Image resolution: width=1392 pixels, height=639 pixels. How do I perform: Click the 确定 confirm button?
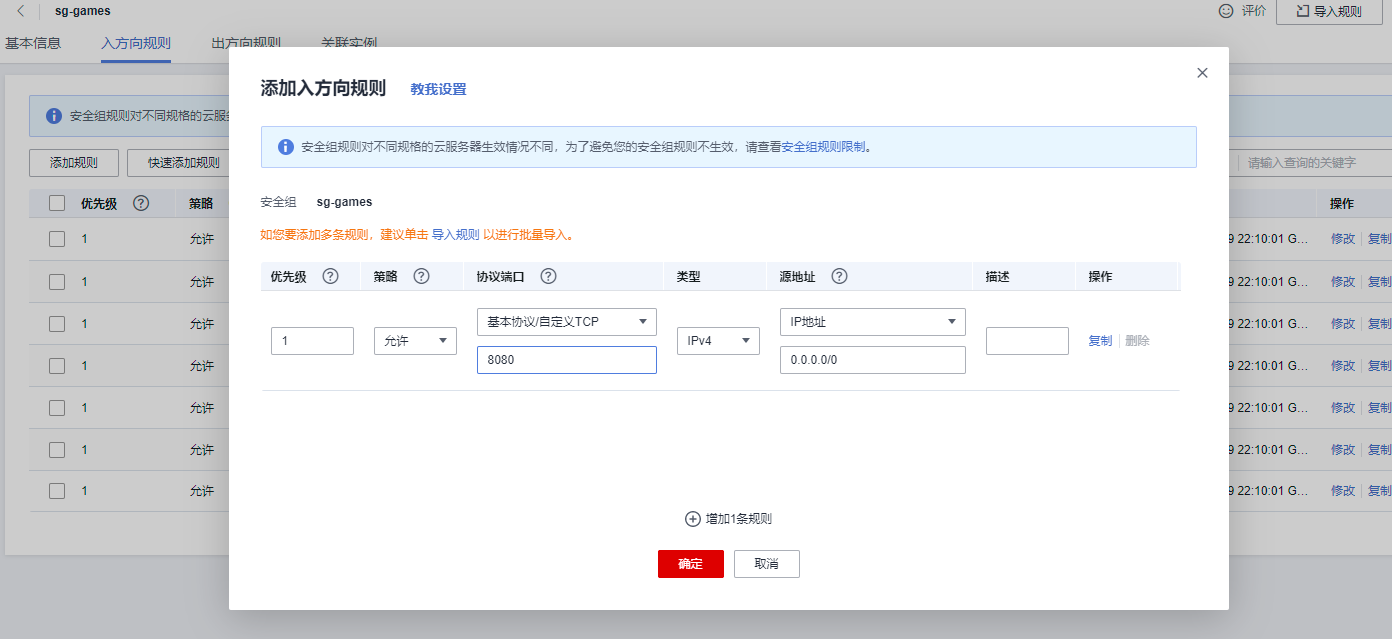click(691, 564)
